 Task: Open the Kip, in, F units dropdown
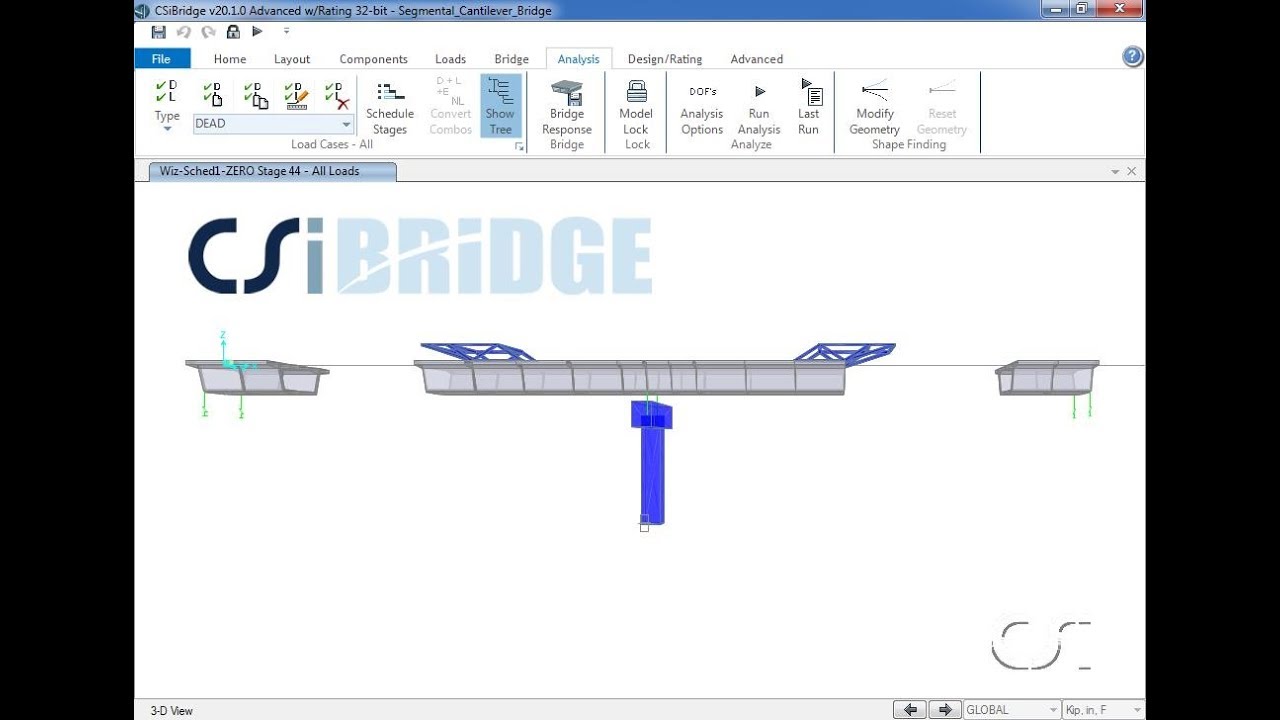coord(1104,710)
